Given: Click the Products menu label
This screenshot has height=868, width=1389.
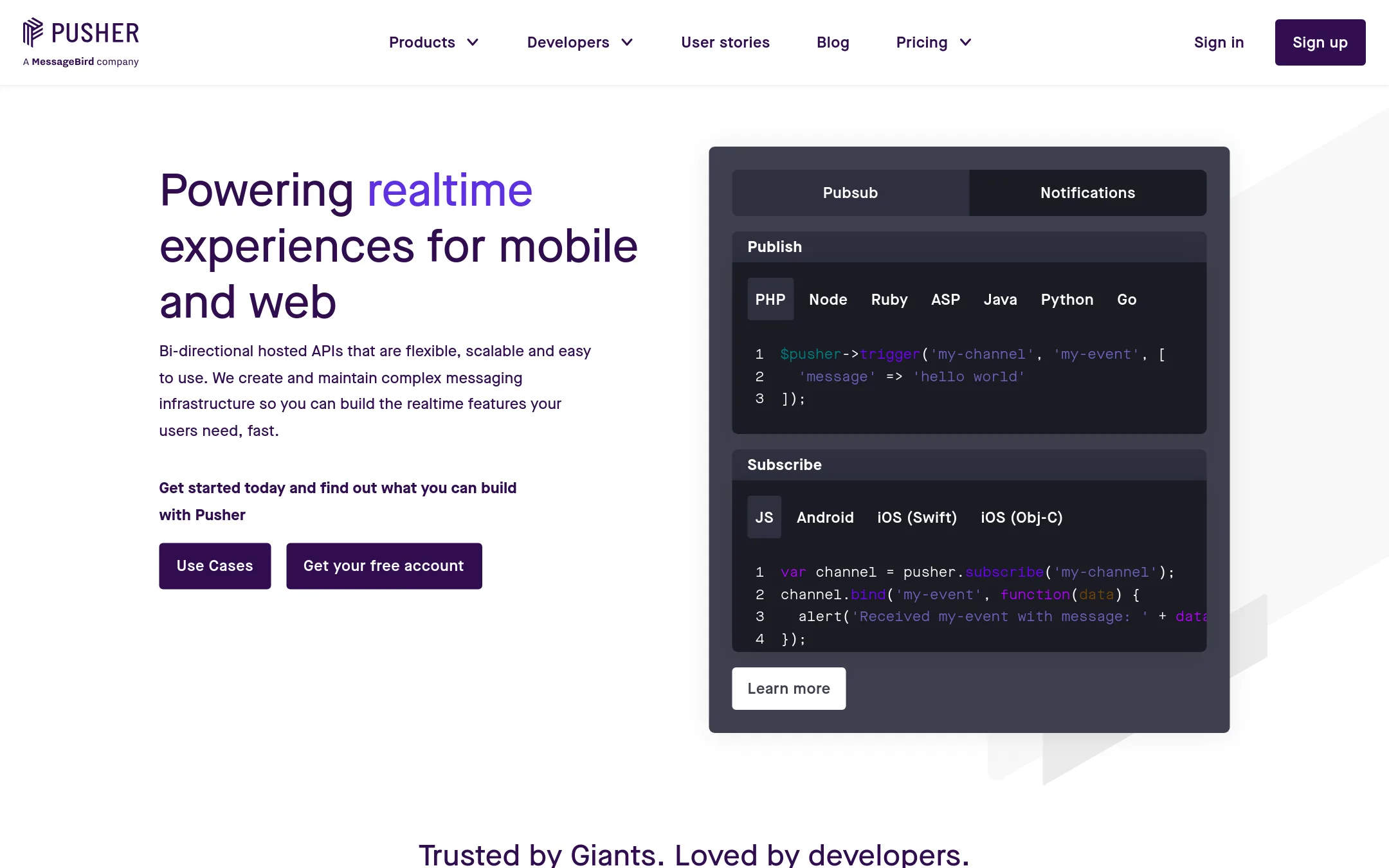Looking at the screenshot, I should coord(422,42).
